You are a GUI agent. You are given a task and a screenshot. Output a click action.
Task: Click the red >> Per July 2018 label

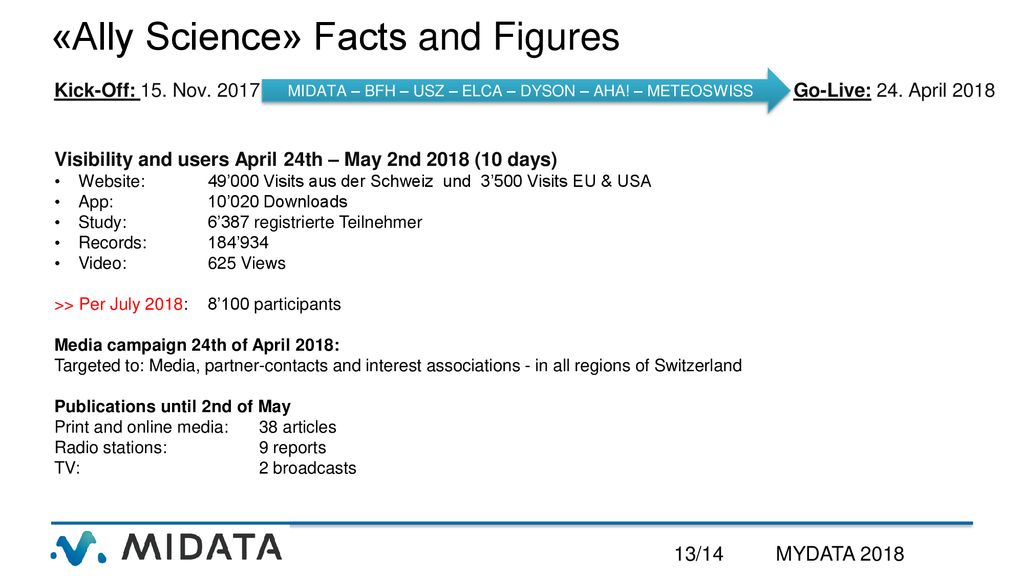coord(119,304)
